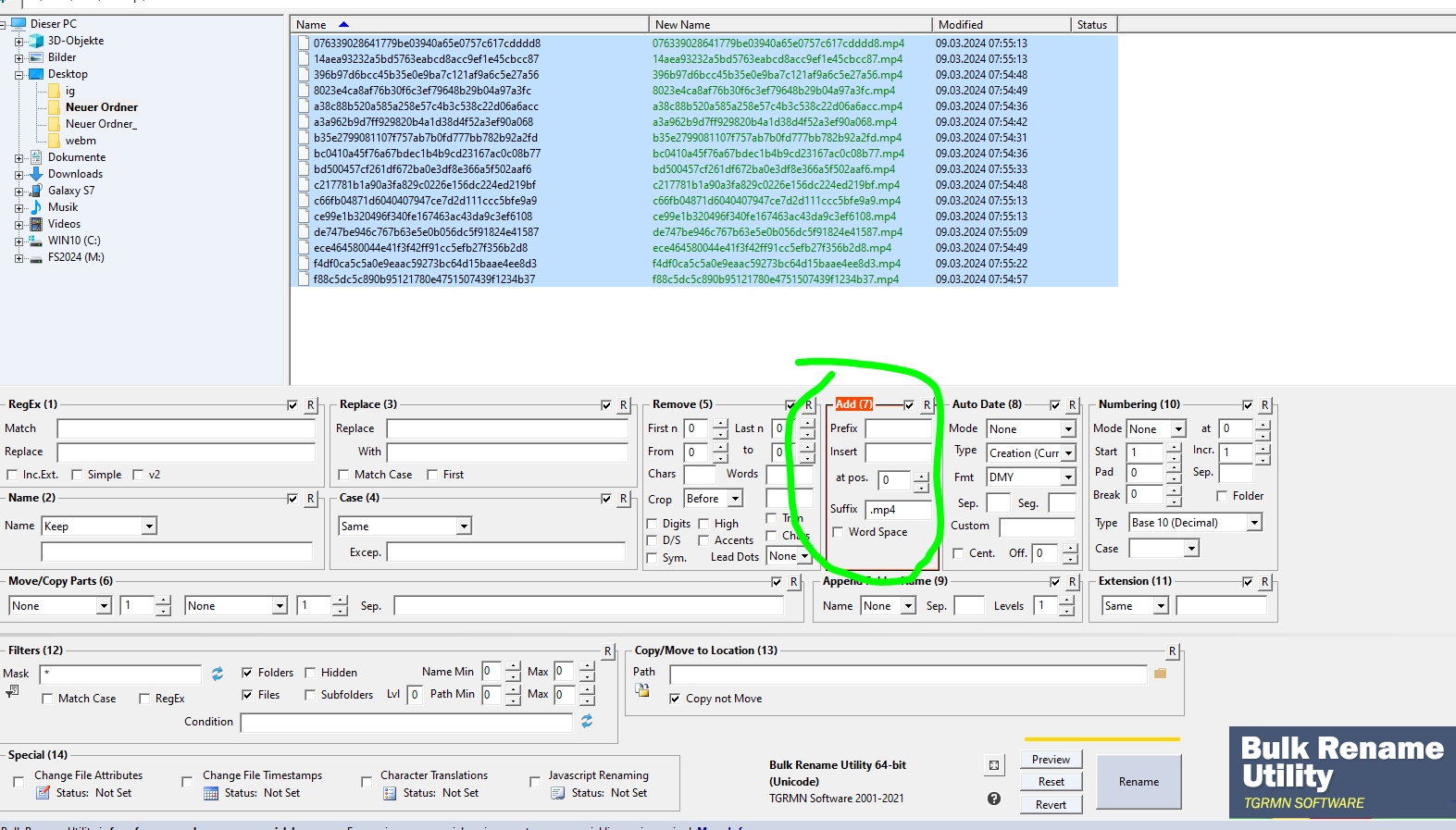Image resolution: width=1456 pixels, height=830 pixels.
Task: Open the folder browse icon for Path
Action: 1160,674
